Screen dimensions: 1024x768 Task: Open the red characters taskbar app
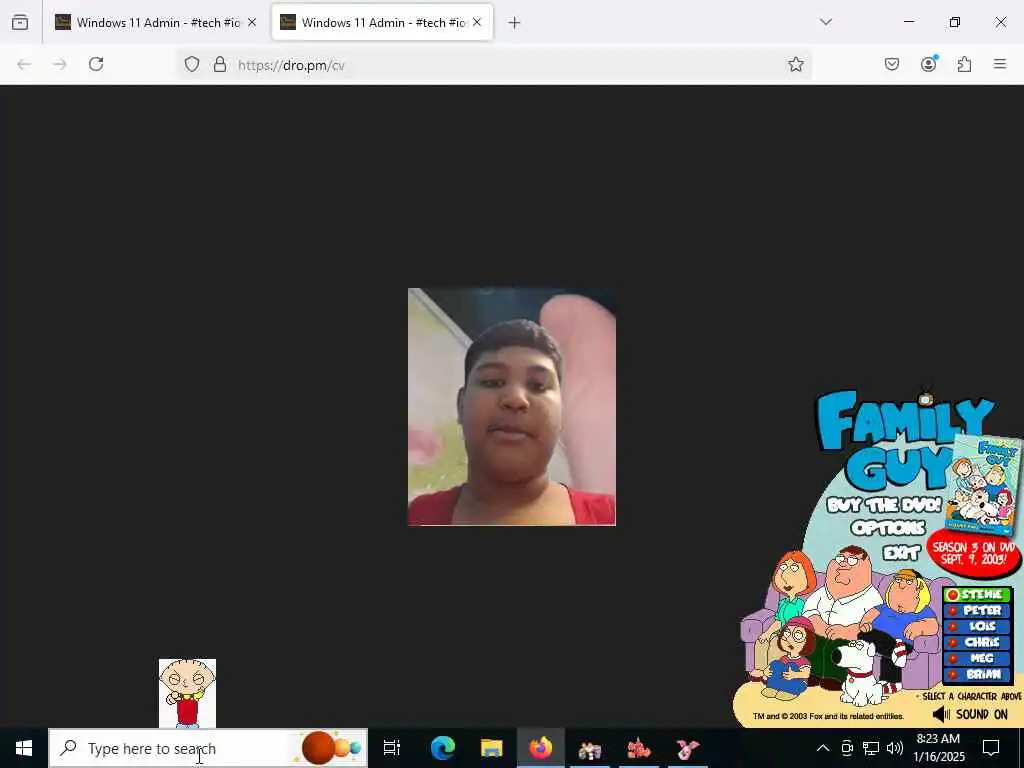(639, 749)
